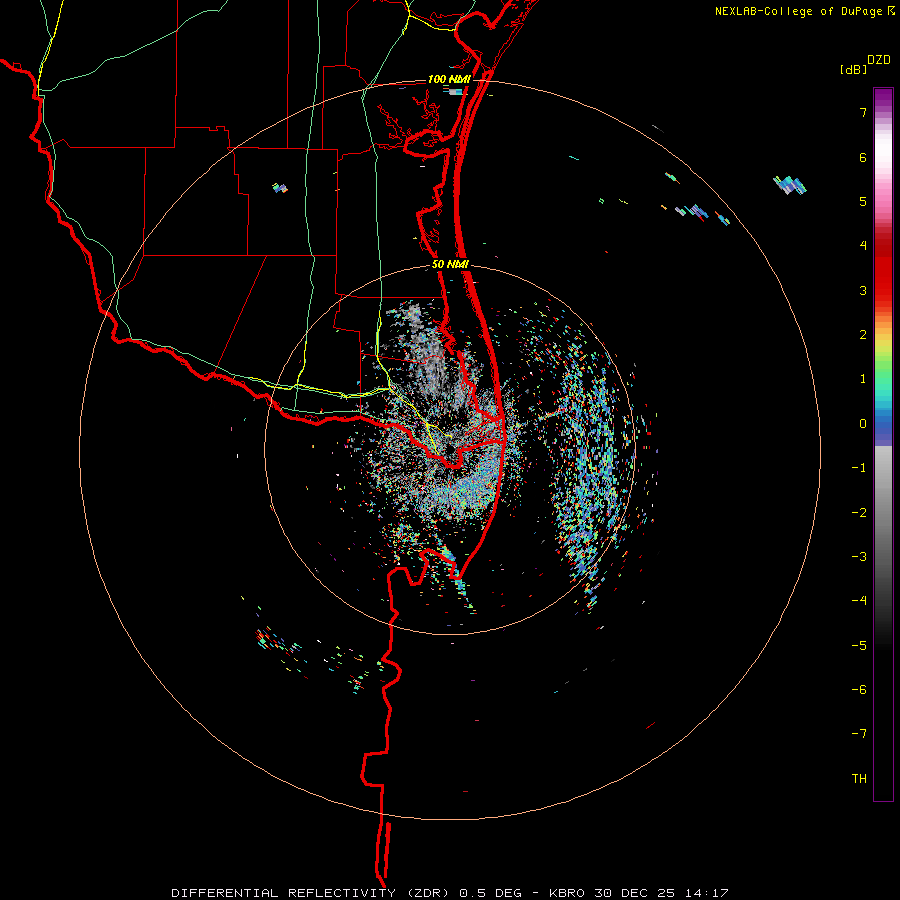Click the DZD legend title
The height and width of the screenshot is (900, 900).
pyautogui.click(x=879, y=60)
